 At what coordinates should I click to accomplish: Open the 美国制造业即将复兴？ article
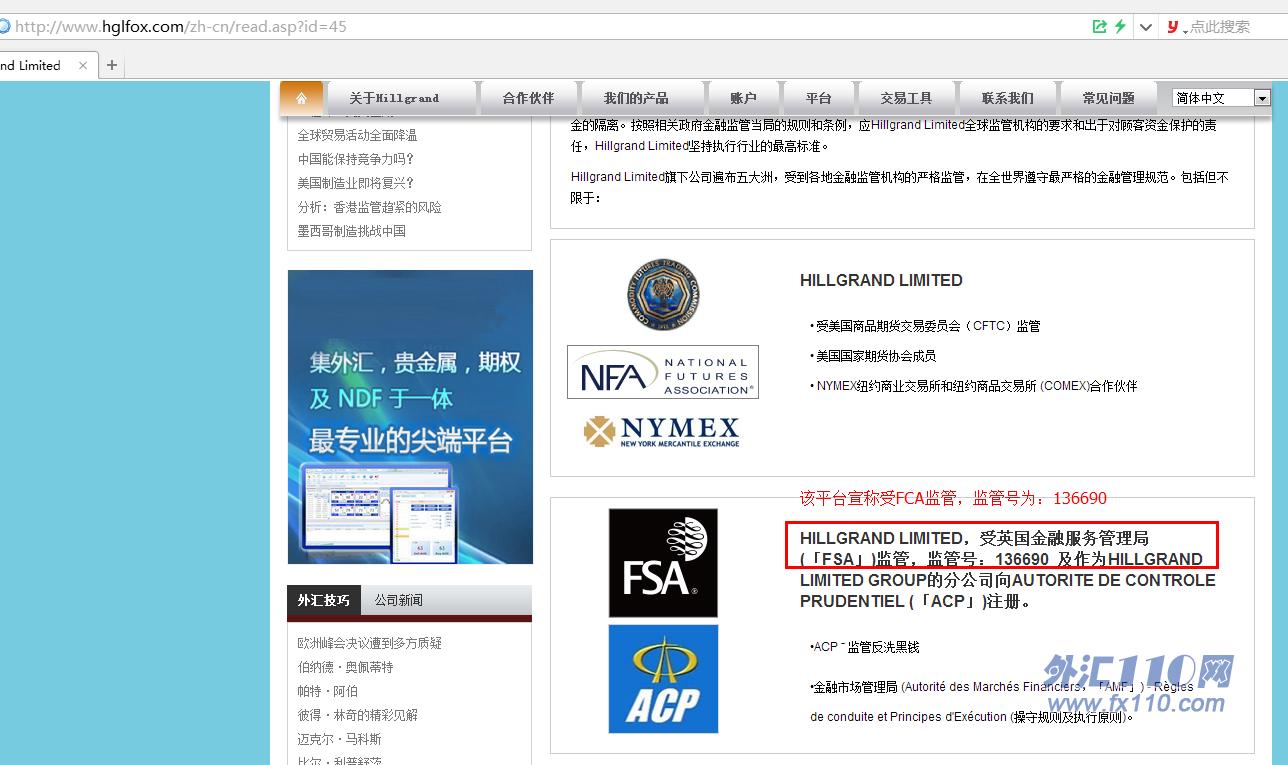click(x=355, y=183)
